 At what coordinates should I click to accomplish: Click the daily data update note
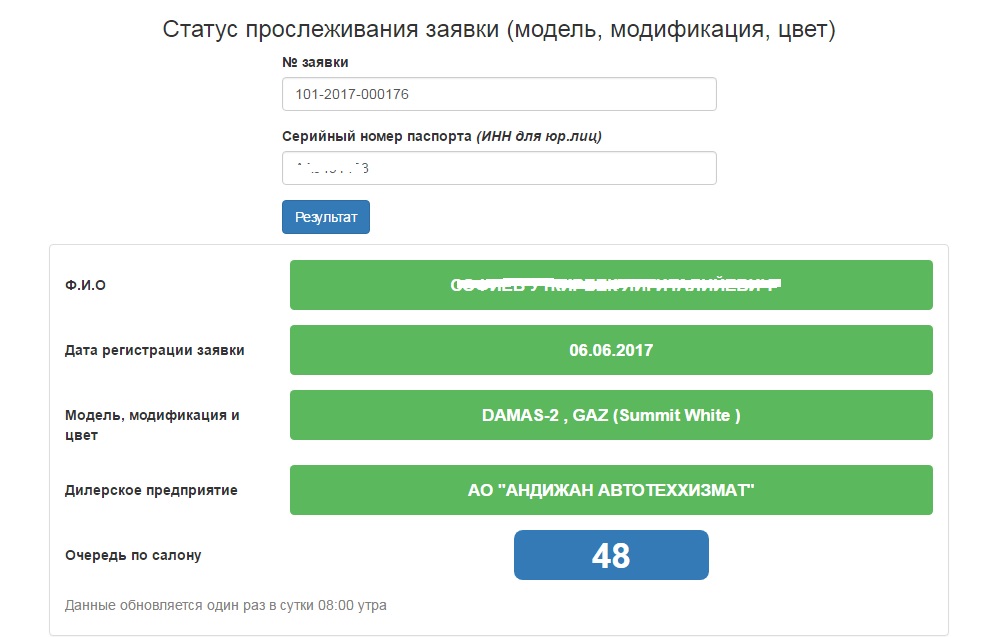point(225,605)
